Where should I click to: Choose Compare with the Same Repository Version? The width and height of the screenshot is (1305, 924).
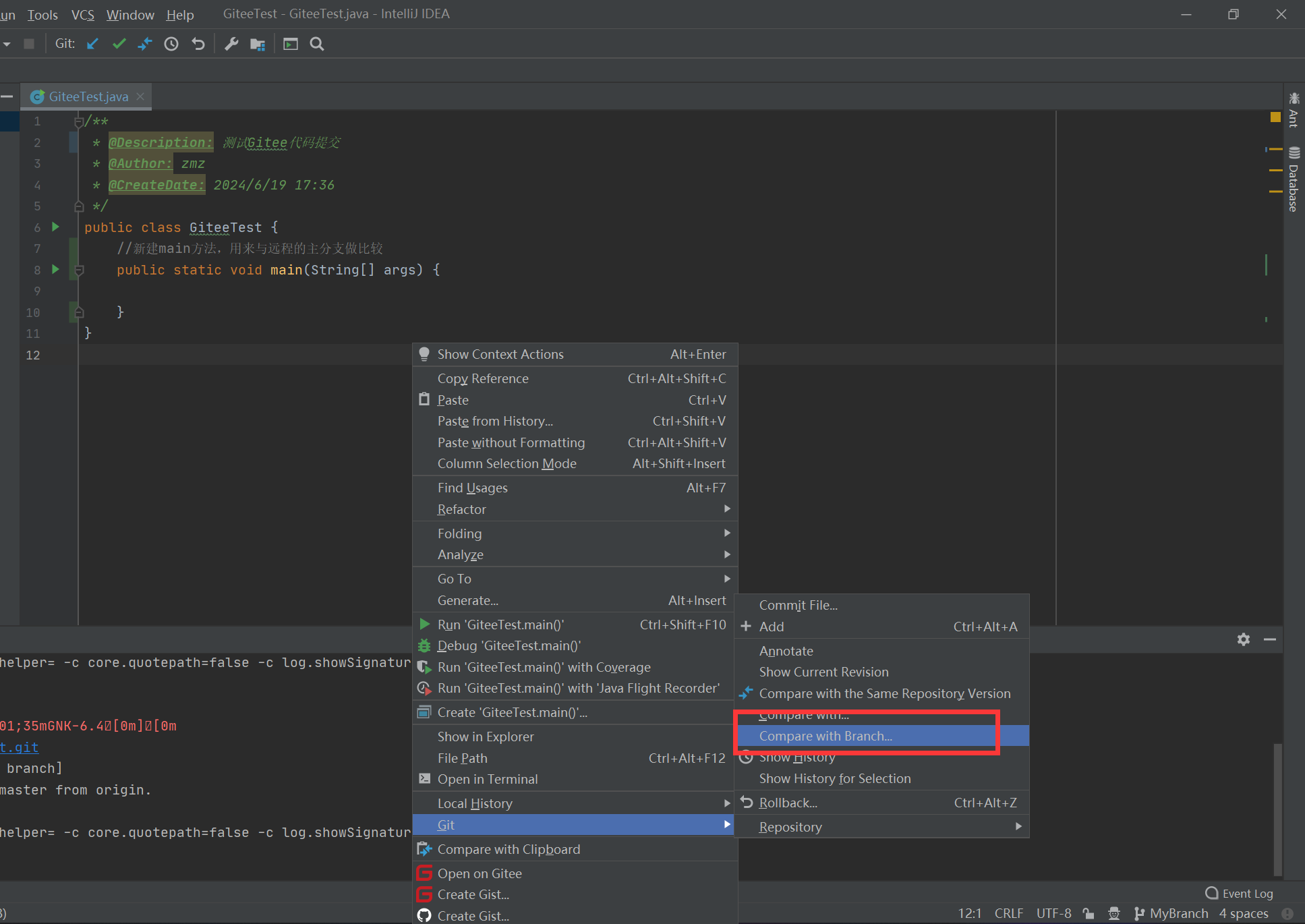882,693
